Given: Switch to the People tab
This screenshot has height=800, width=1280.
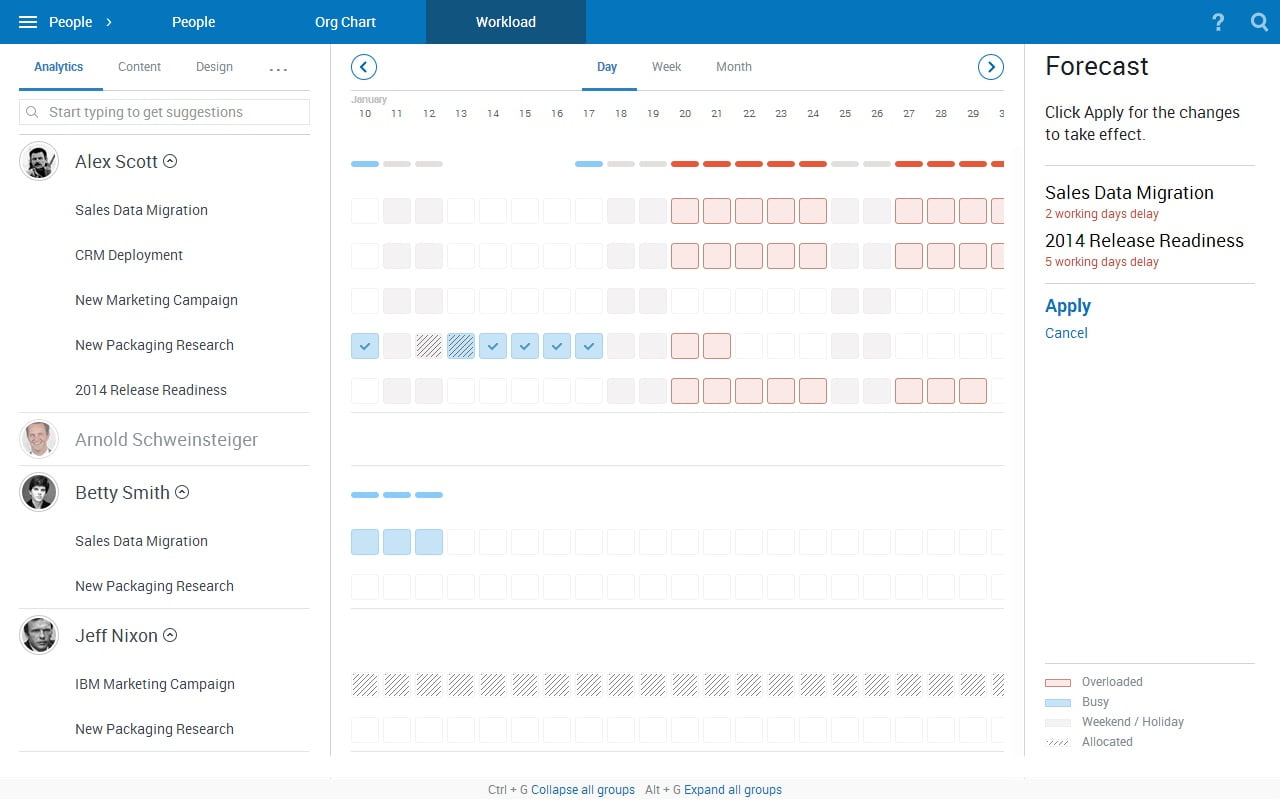Looking at the screenshot, I should 193,22.
